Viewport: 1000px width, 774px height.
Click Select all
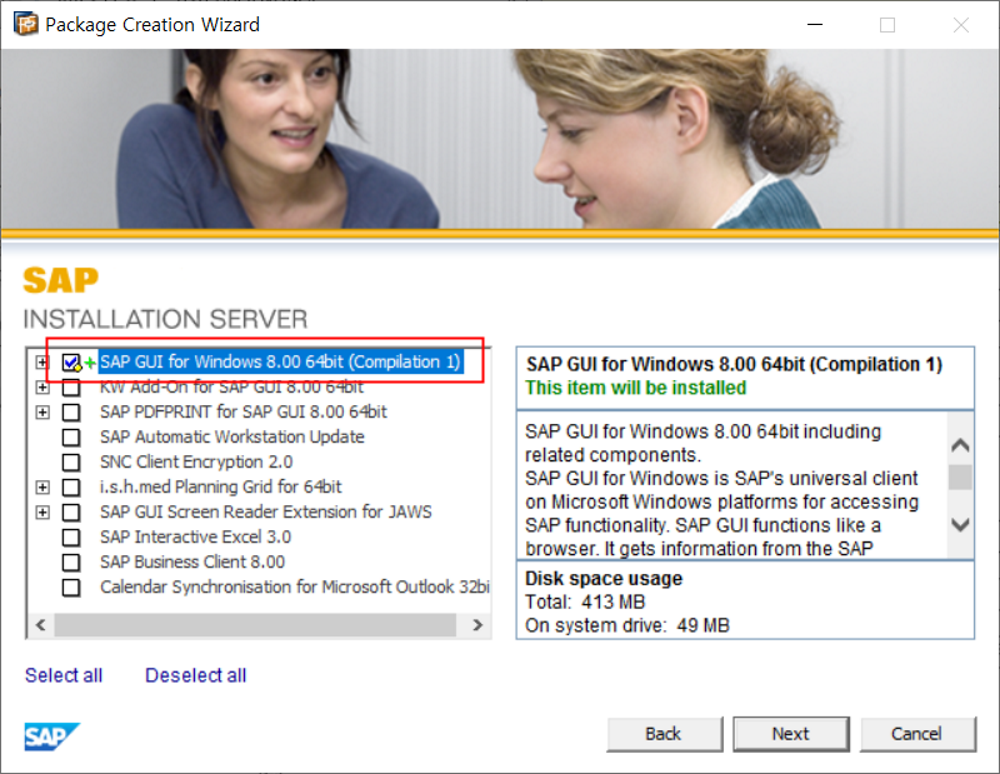pyautogui.click(x=63, y=675)
